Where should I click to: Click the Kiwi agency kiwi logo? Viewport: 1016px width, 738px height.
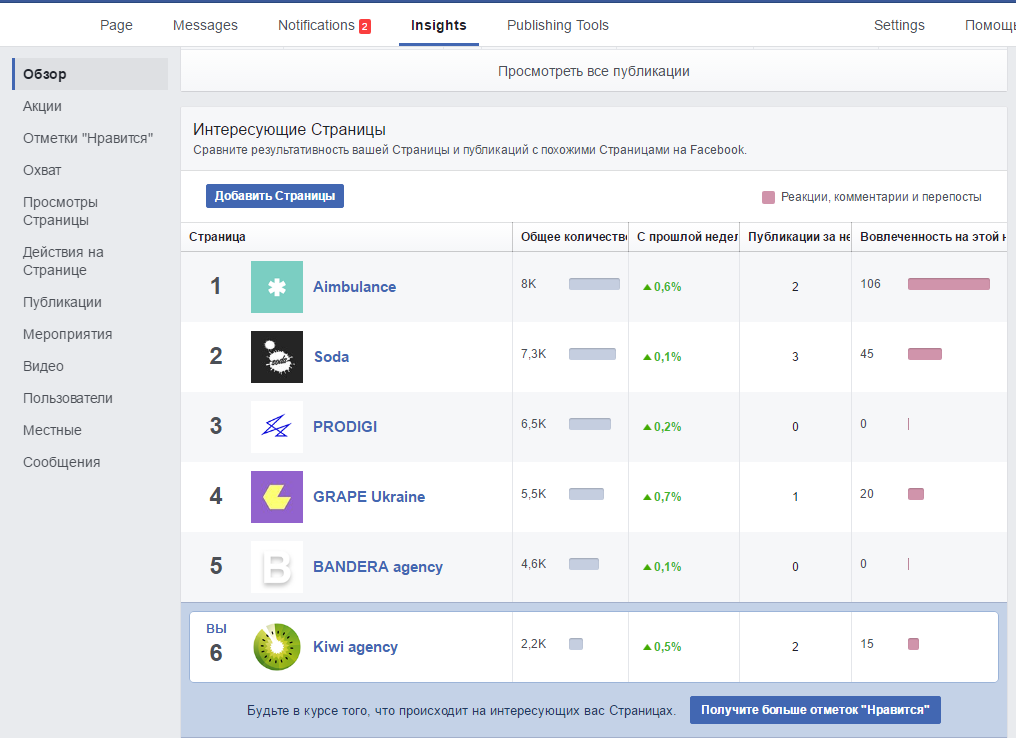tap(277, 647)
